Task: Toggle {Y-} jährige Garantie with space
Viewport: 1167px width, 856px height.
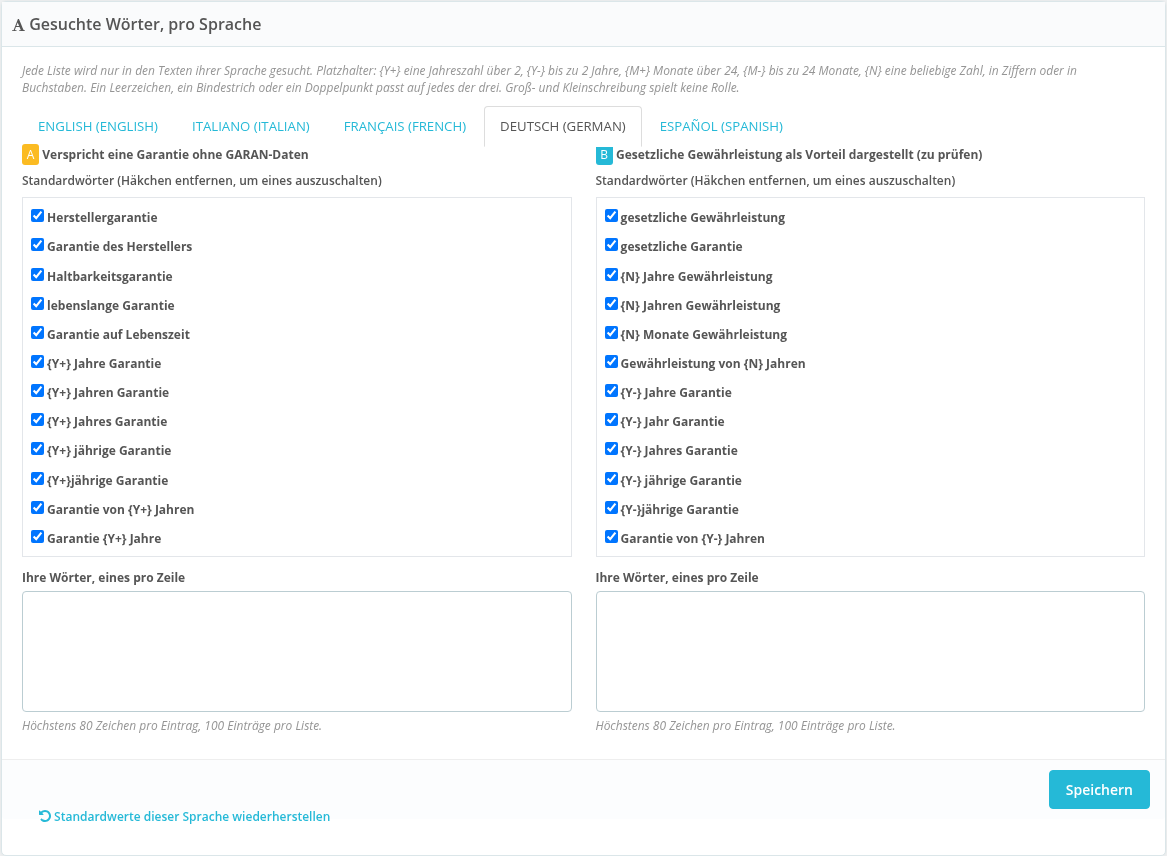Action: [611, 479]
